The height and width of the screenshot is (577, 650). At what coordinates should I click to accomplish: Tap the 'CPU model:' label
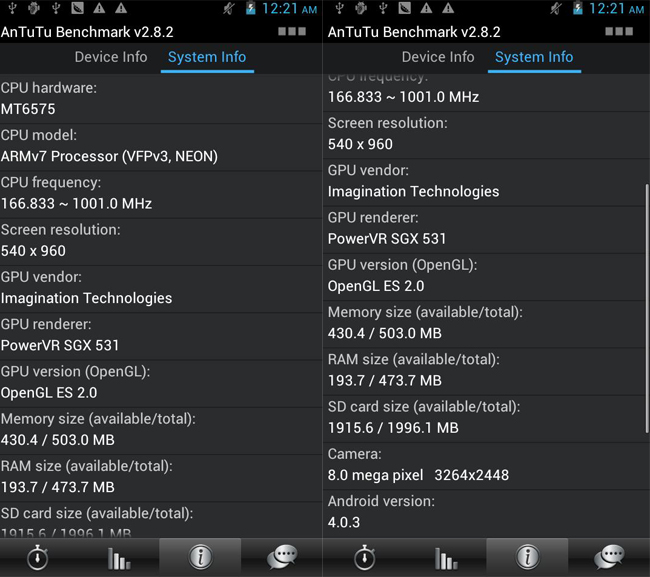pyautogui.click(x=39, y=135)
